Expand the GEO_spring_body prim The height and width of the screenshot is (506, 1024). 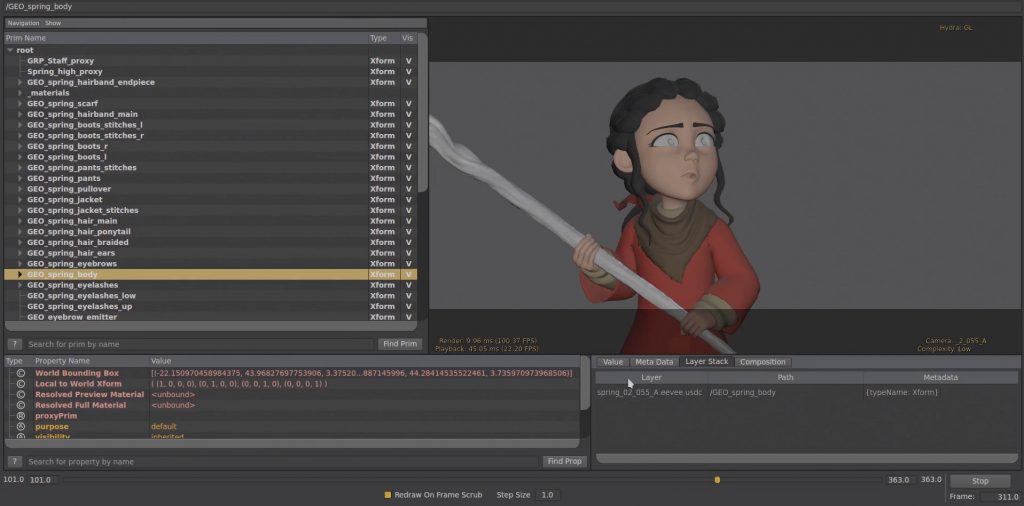[20, 274]
